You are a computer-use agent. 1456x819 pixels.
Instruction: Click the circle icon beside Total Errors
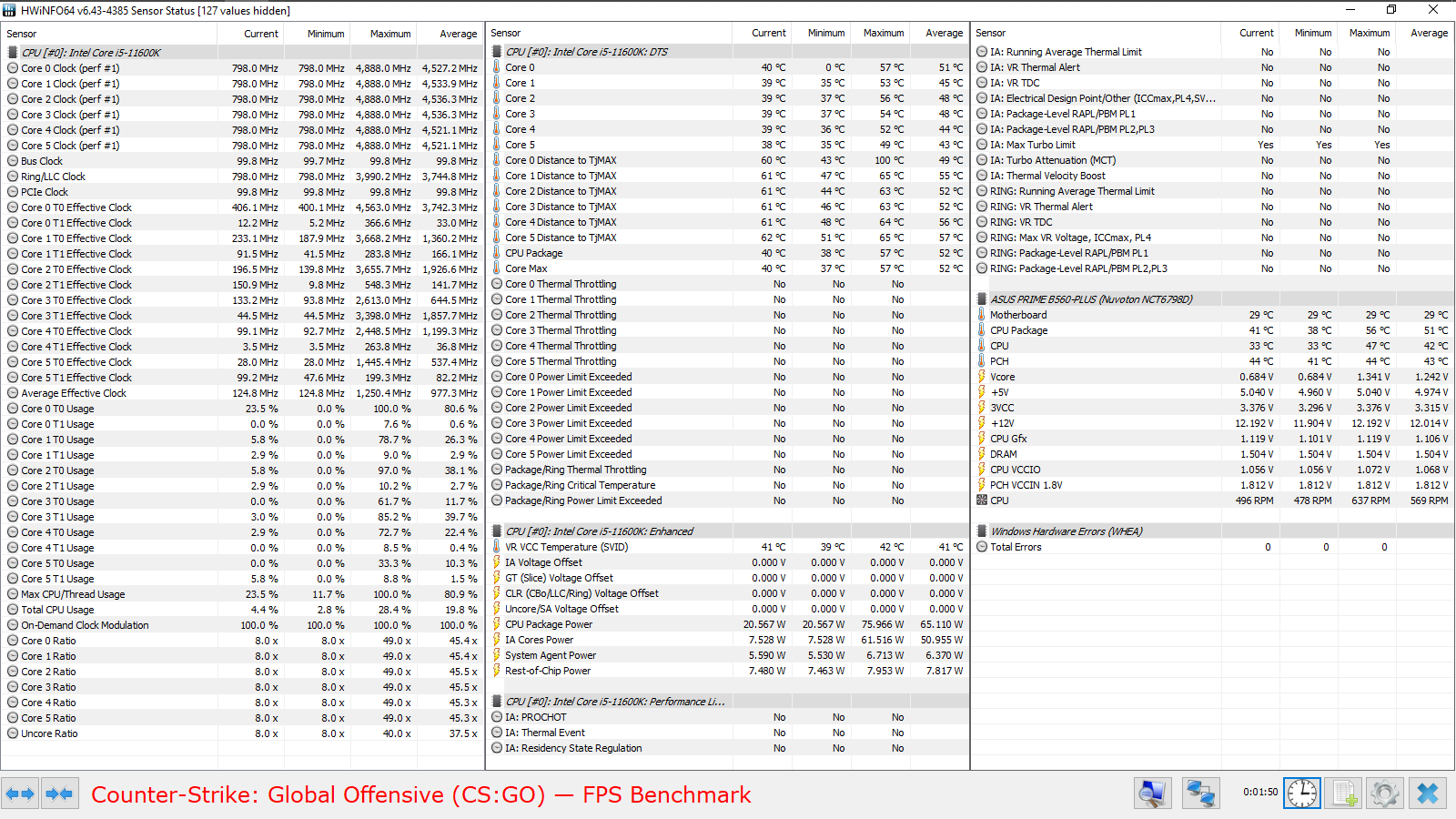[x=982, y=547]
